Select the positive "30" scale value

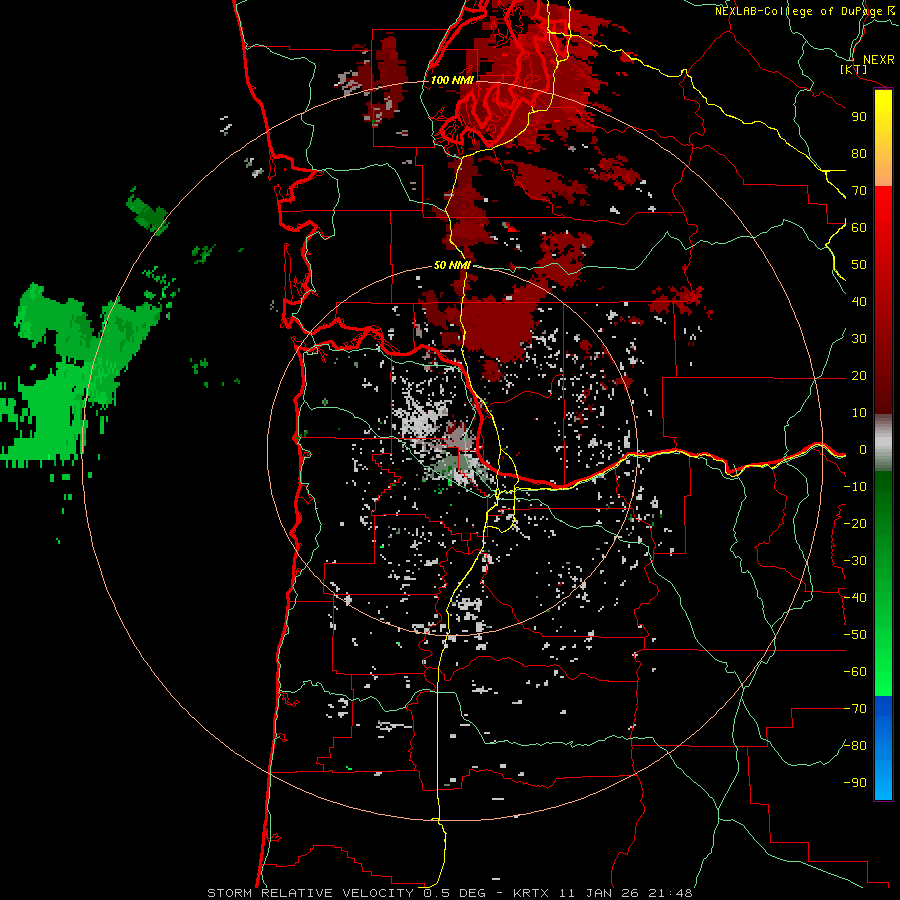pos(859,339)
